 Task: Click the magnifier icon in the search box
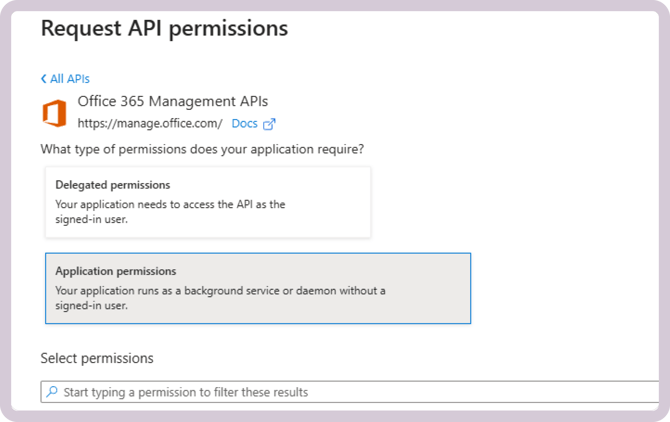(52, 391)
